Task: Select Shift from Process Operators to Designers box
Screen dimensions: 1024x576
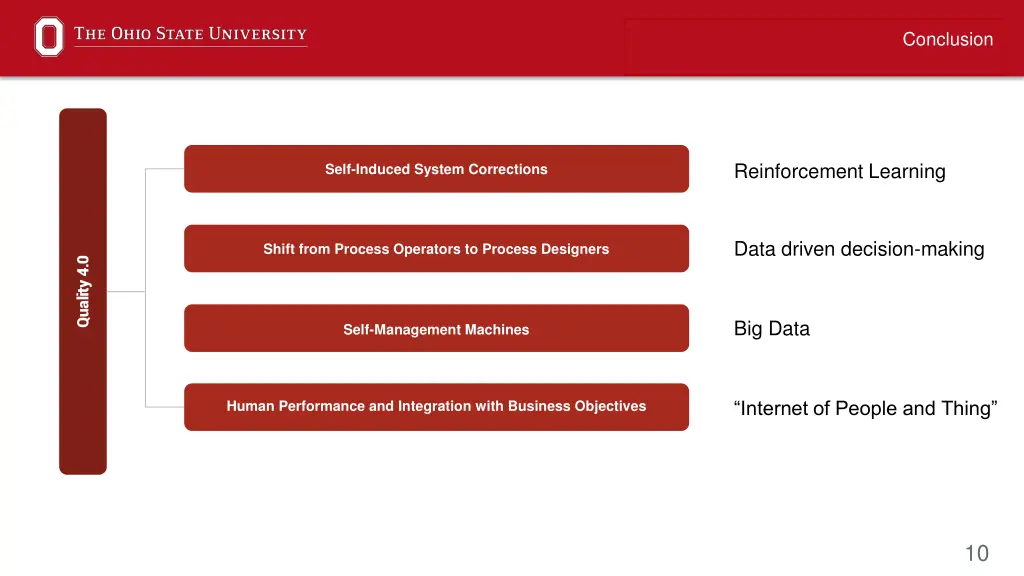Action: coord(436,248)
